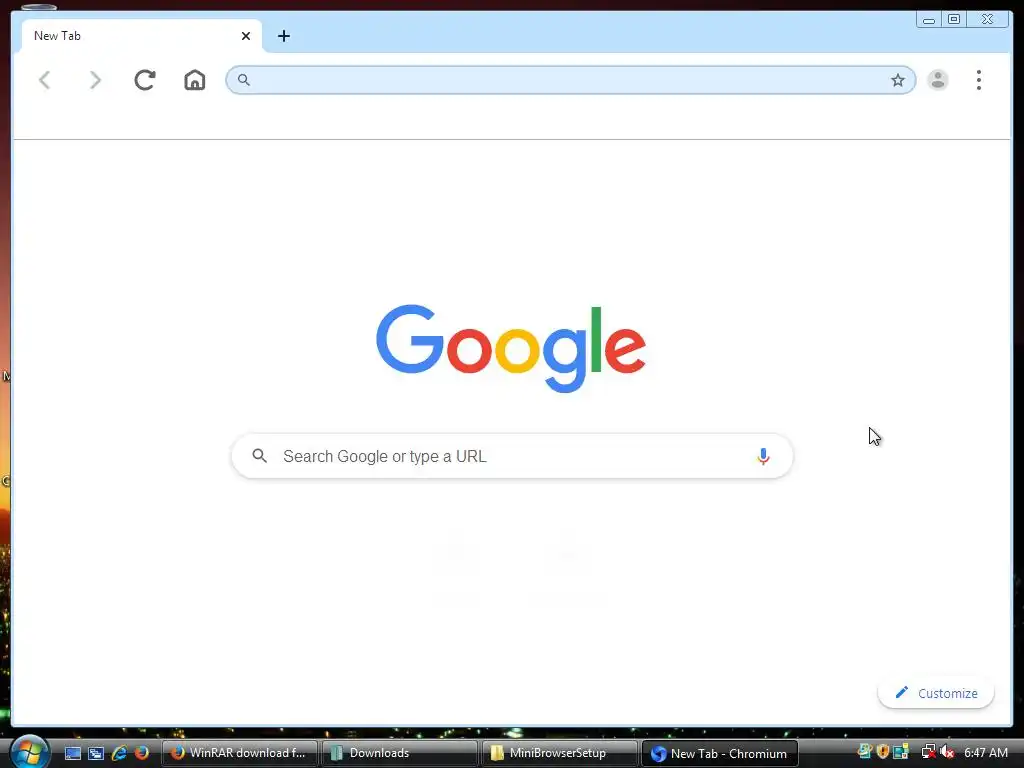Click the Google search box
Image resolution: width=1024 pixels, height=768 pixels.
[x=512, y=456]
